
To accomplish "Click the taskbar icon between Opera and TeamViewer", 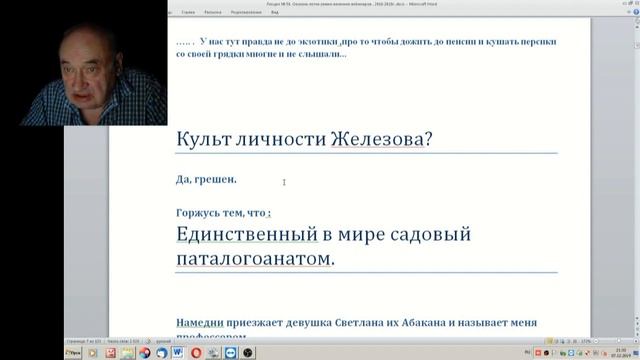I will 213,353.
